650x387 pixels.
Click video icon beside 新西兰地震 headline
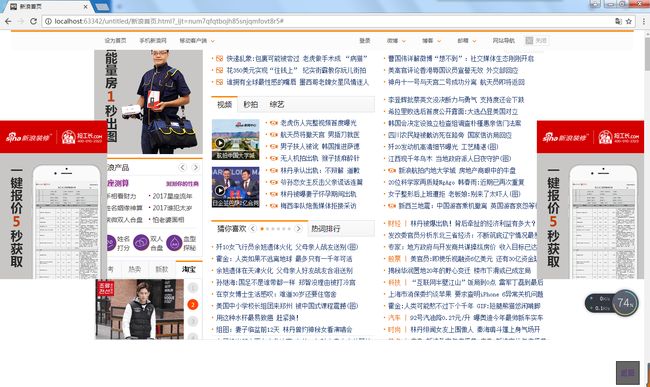click(392, 206)
